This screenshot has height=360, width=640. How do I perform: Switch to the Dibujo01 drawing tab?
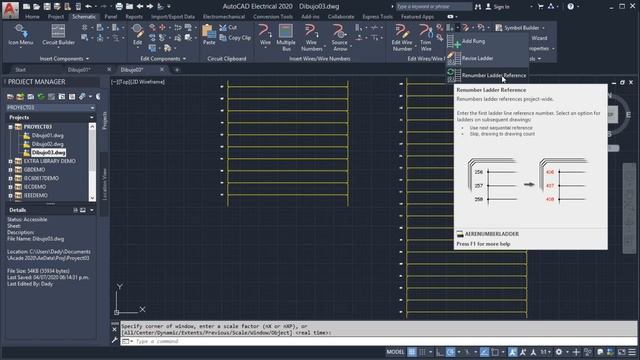(x=79, y=70)
